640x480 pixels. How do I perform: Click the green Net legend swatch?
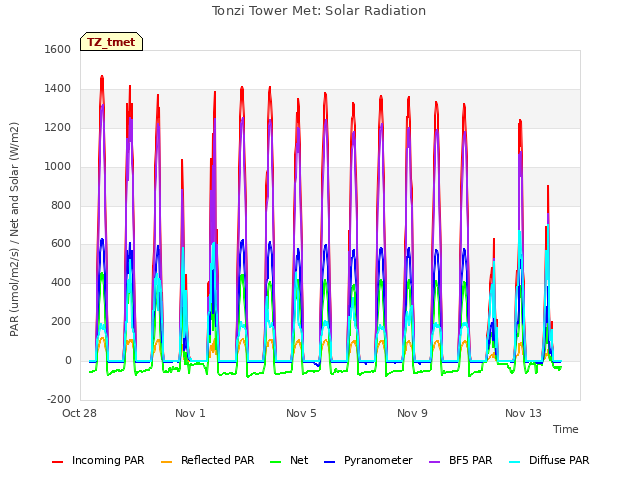click(276, 462)
